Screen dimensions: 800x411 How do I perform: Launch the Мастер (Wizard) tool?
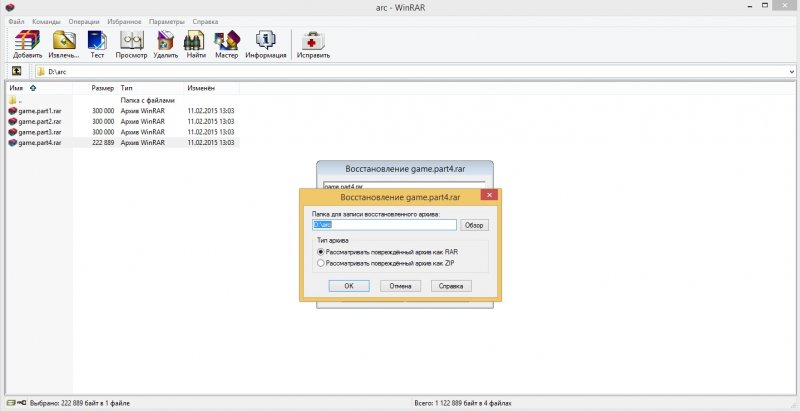226,44
